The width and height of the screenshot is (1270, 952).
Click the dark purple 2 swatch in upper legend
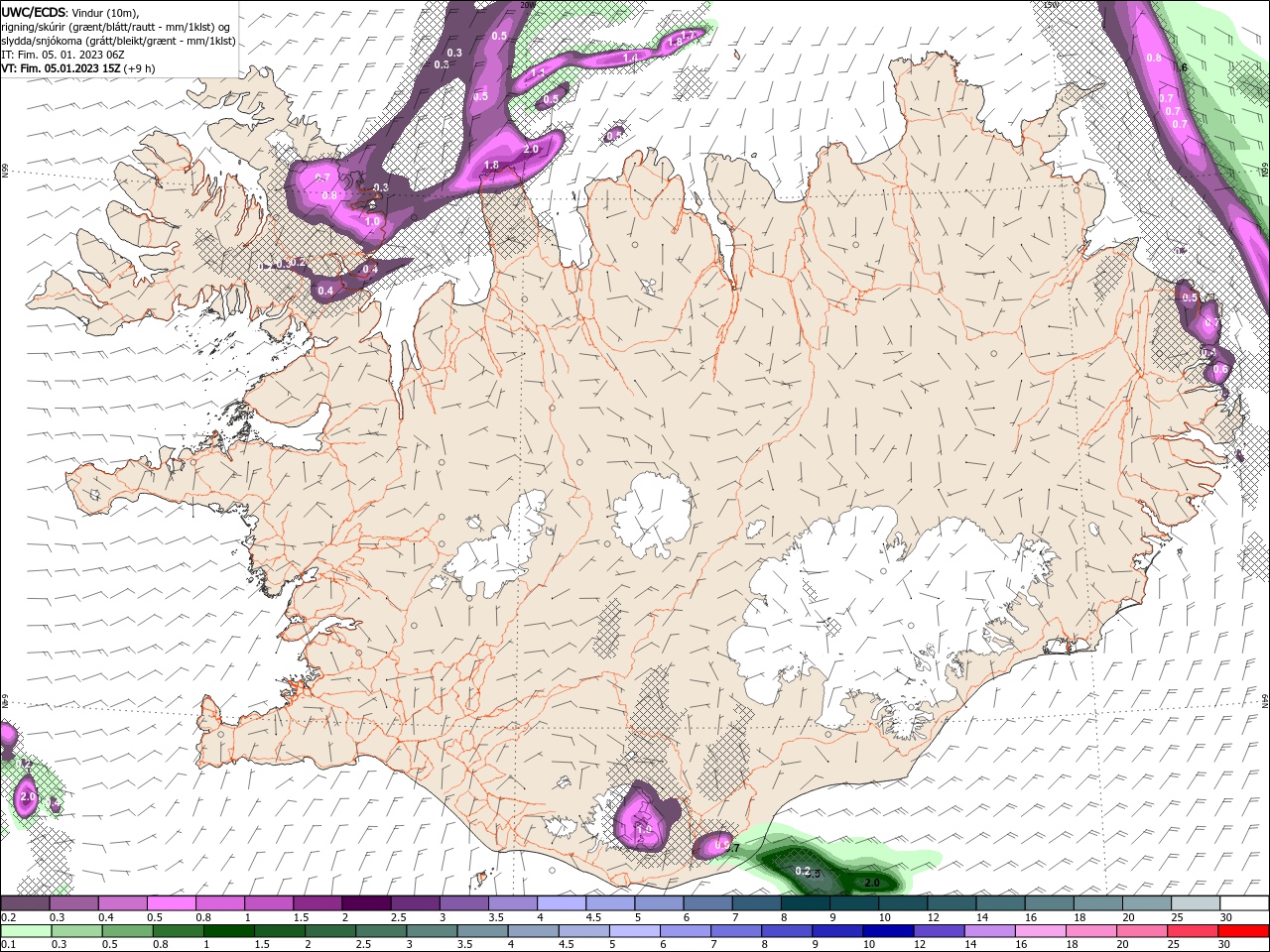[x=366, y=903]
